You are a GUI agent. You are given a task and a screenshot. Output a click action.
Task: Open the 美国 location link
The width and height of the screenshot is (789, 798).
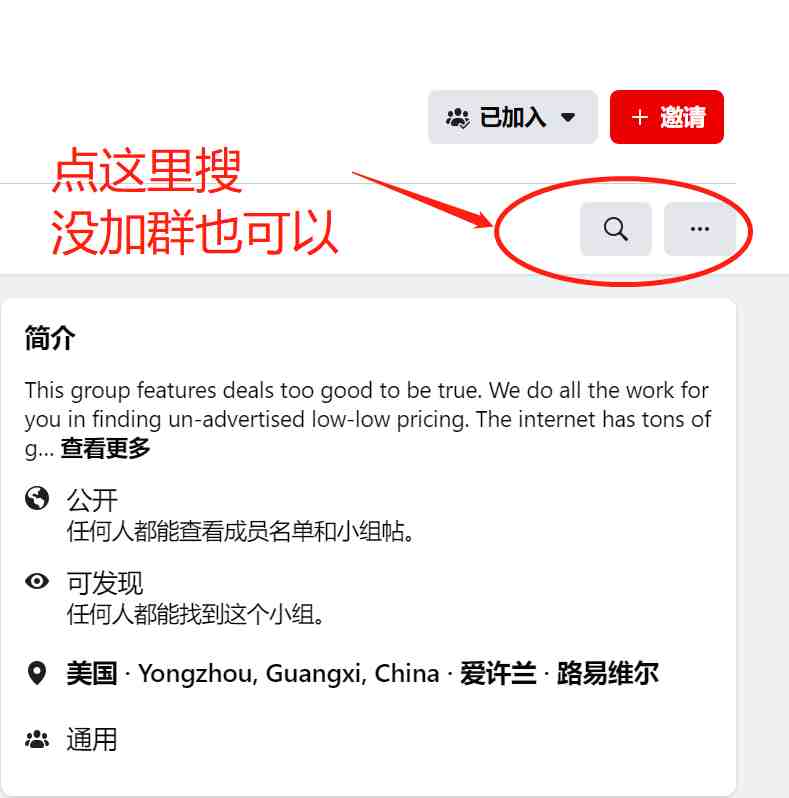click(x=92, y=673)
